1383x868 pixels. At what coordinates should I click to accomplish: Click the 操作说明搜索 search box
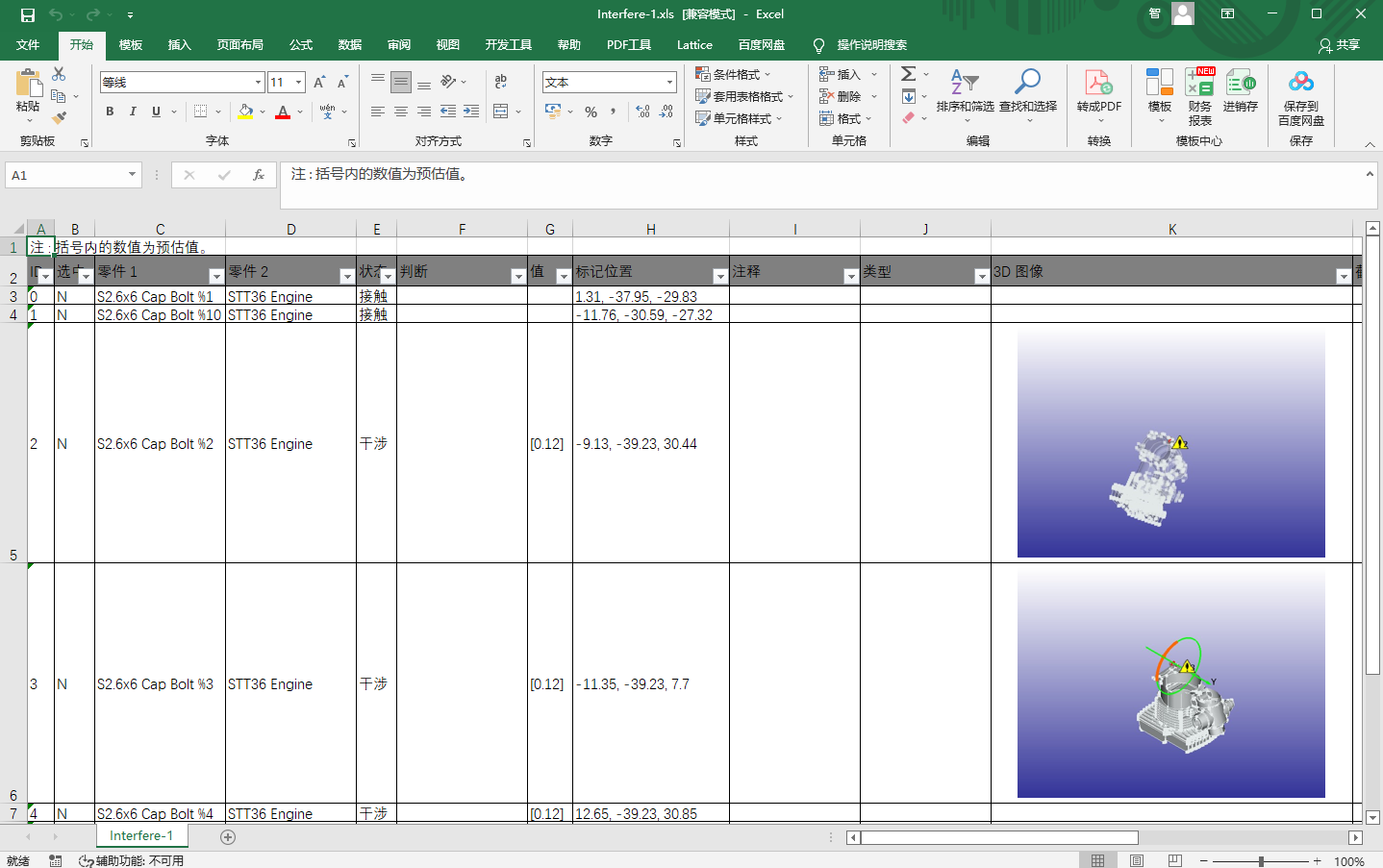coord(871,45)
